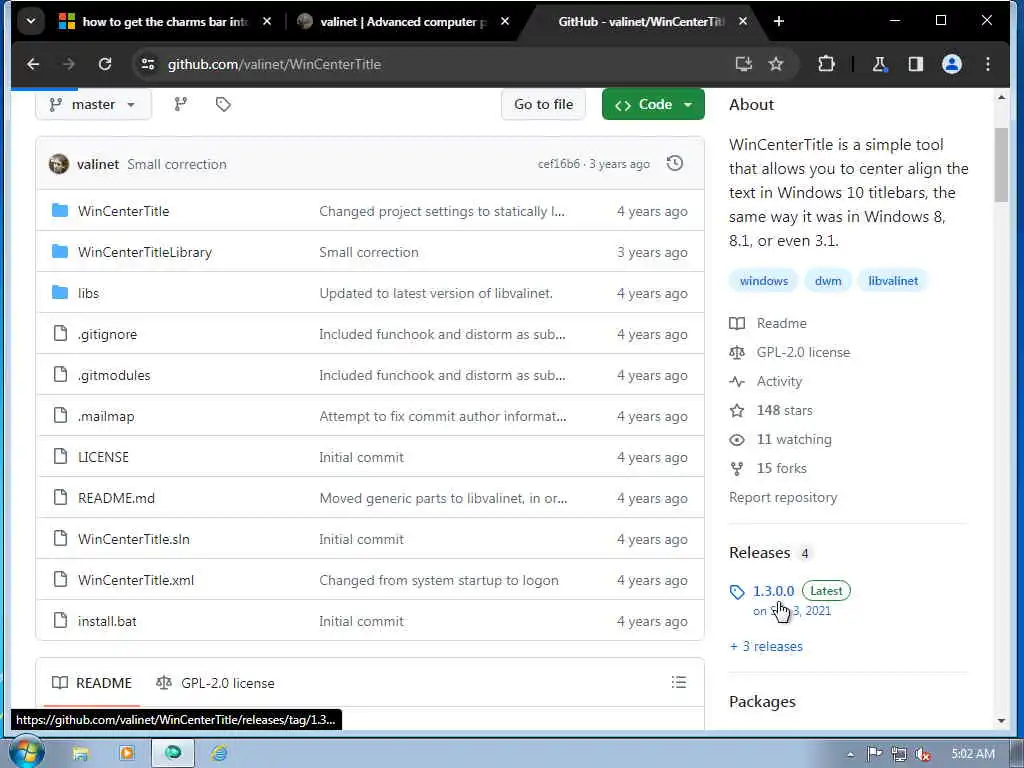Open the tab search chevron
The width and height of the screenshot is (1024, 768).
click(31, 21)
